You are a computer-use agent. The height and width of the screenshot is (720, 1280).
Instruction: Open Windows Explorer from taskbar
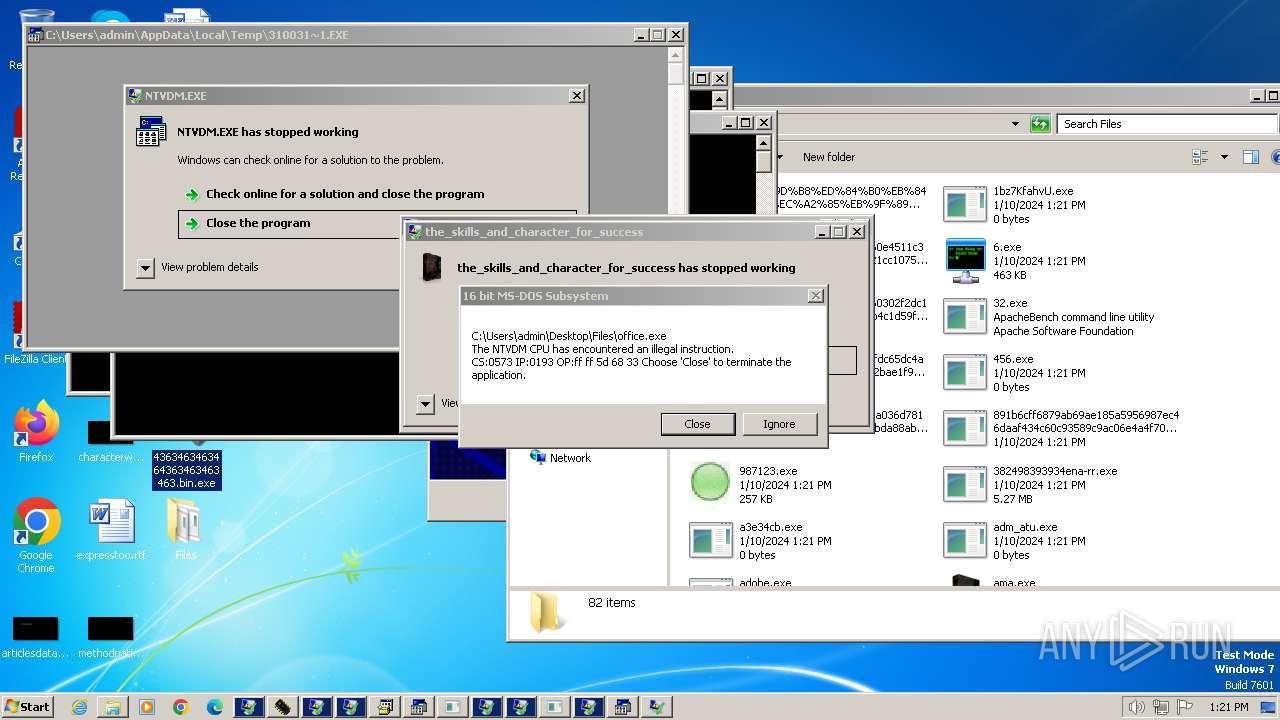(x=113, y=707)
